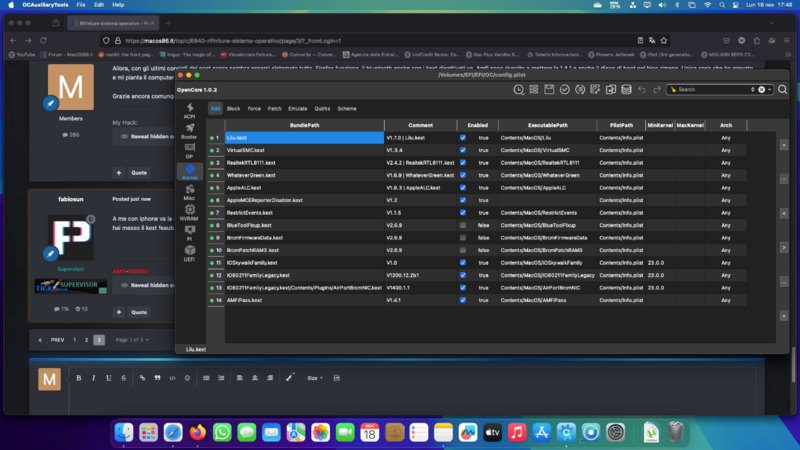This screenshot has width=800, height=450.
Task: Open Music app from the Dock
Action: 517,433
